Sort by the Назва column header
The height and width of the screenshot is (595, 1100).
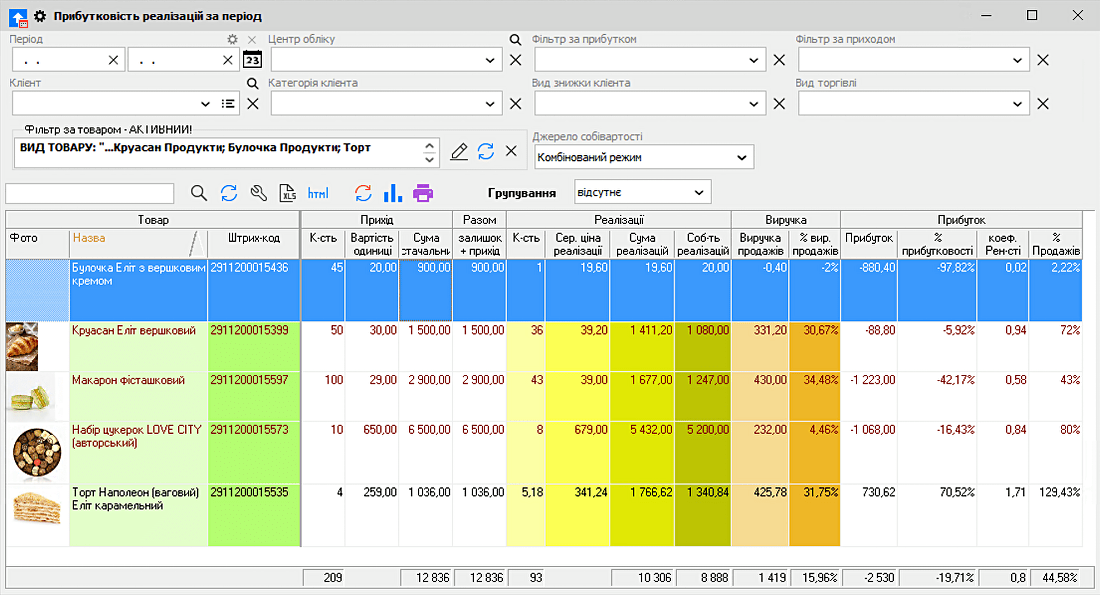(x=88, y=239)
